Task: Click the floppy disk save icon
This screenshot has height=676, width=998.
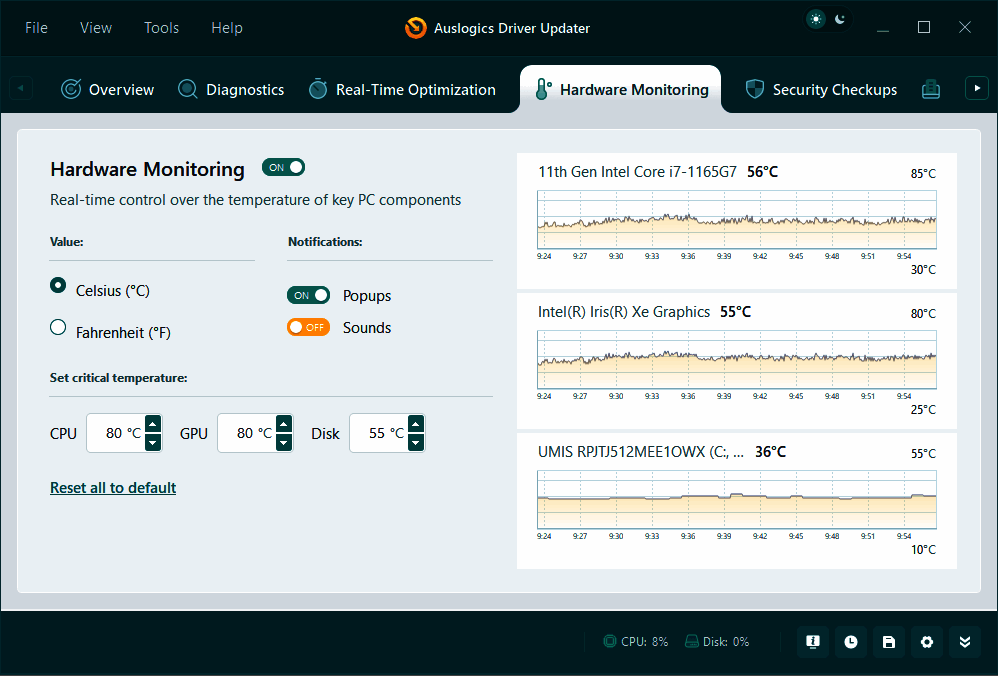Action: coord(889,642)
